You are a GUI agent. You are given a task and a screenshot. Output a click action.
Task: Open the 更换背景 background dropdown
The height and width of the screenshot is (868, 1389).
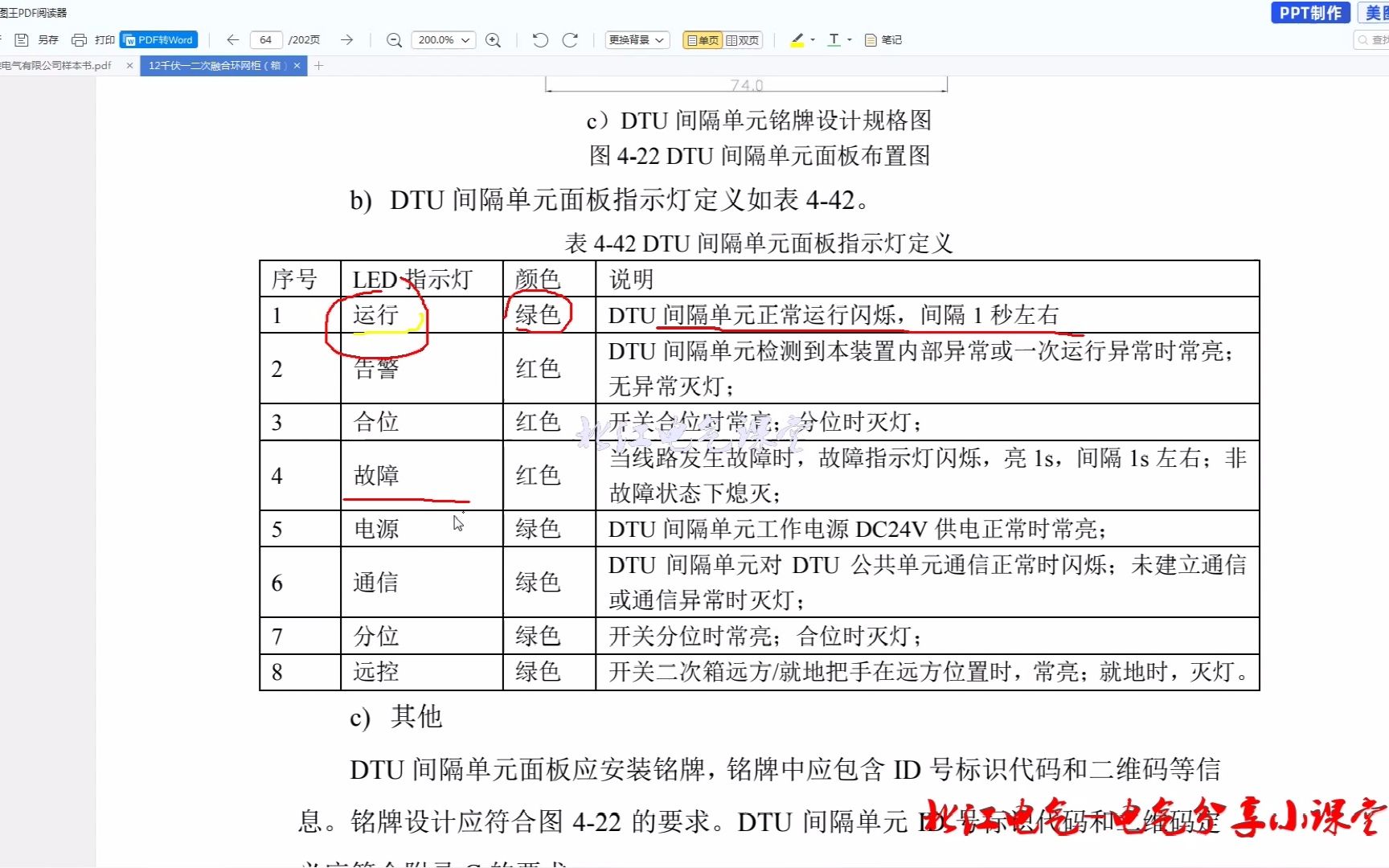point(637,39)
